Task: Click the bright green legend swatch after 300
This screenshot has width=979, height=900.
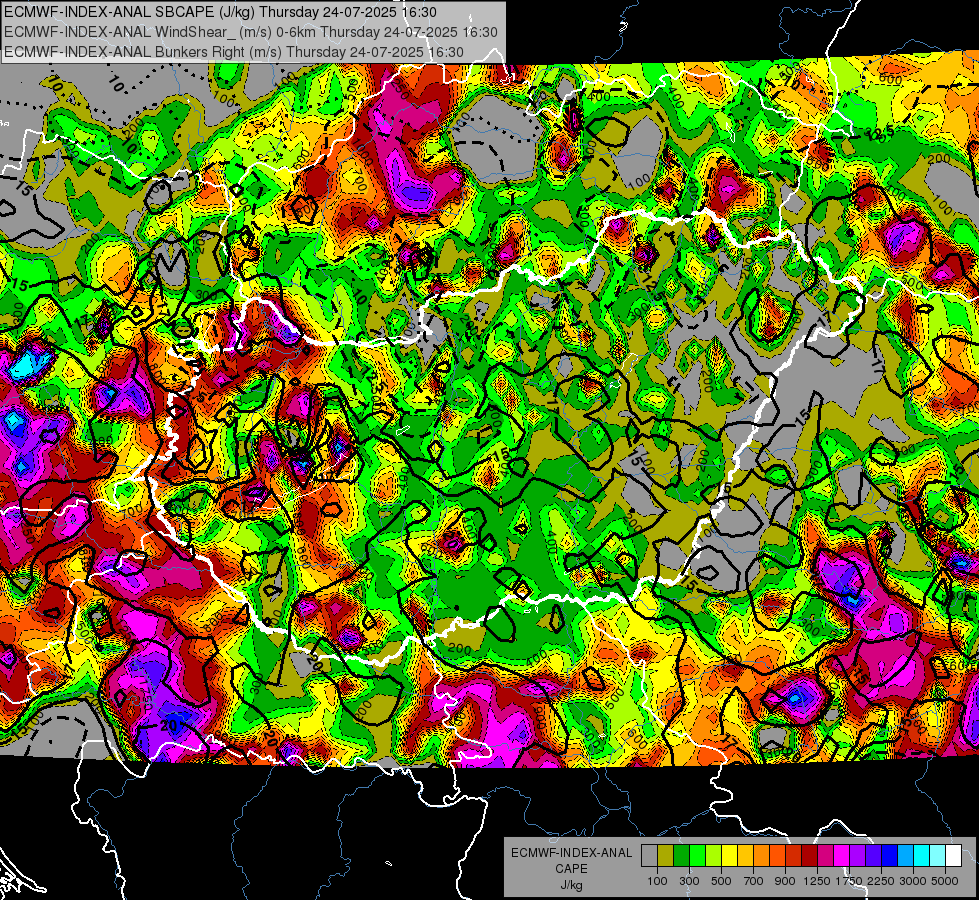Action: coord(697,856)
